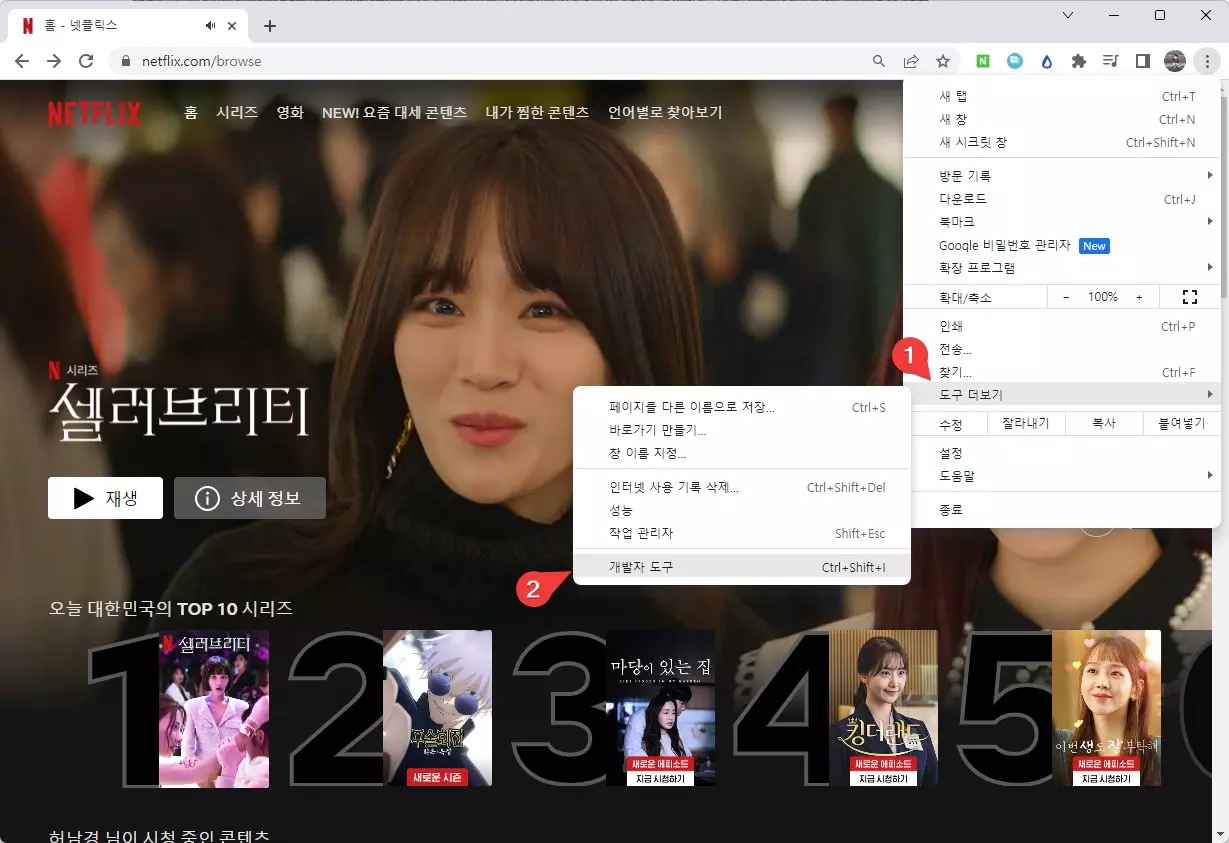Viewport: 1229px width, 843px height.
Task: Select 바로가기 만들기
Action: point(741,430)
